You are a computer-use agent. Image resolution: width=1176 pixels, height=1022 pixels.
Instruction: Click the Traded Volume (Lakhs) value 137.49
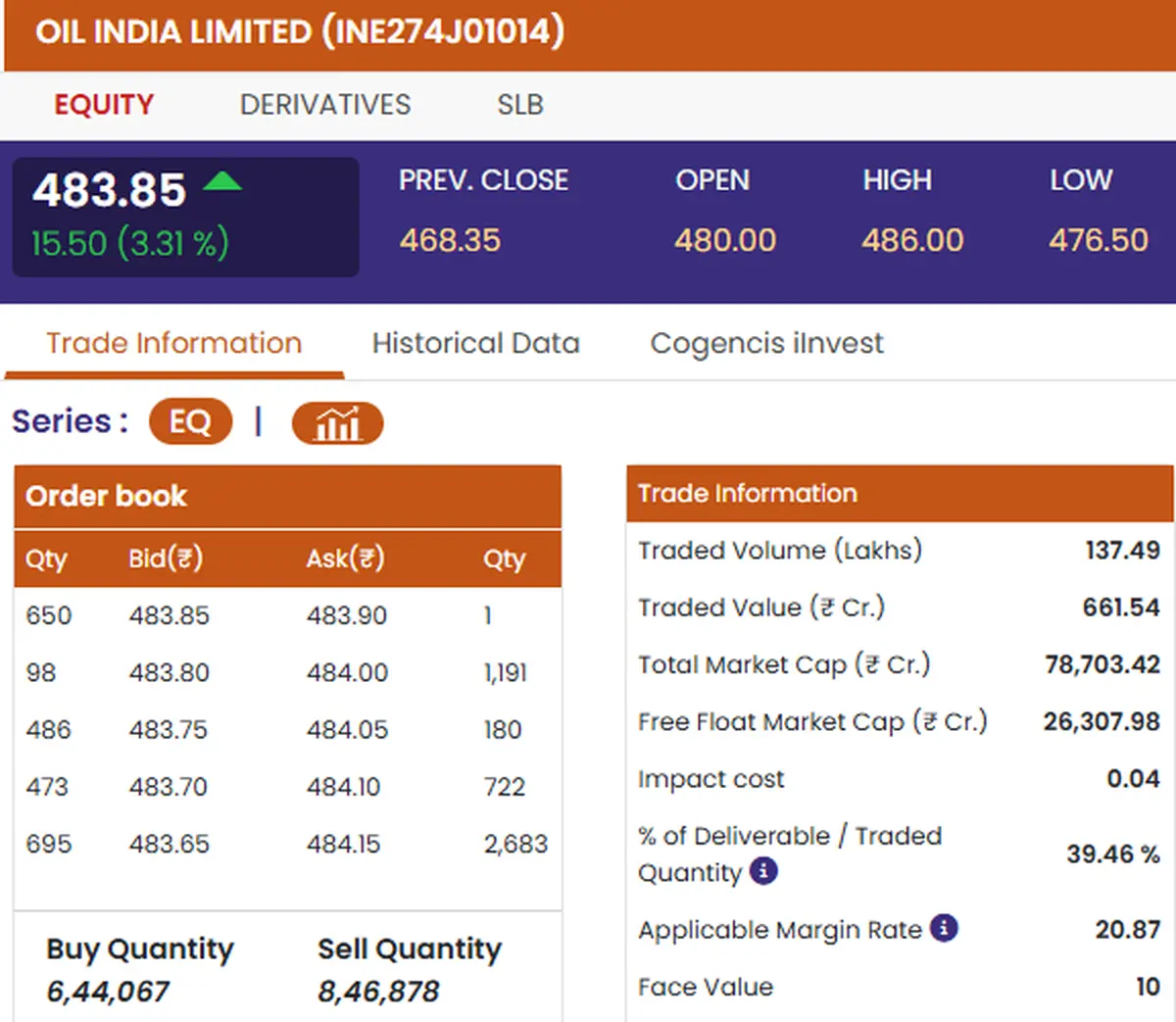[x=1122, y=550]
